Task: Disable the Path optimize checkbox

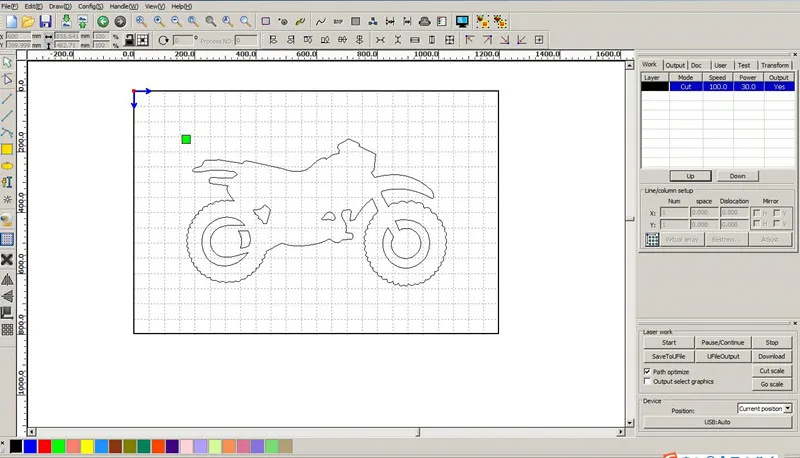Action: tap(647, 371)
